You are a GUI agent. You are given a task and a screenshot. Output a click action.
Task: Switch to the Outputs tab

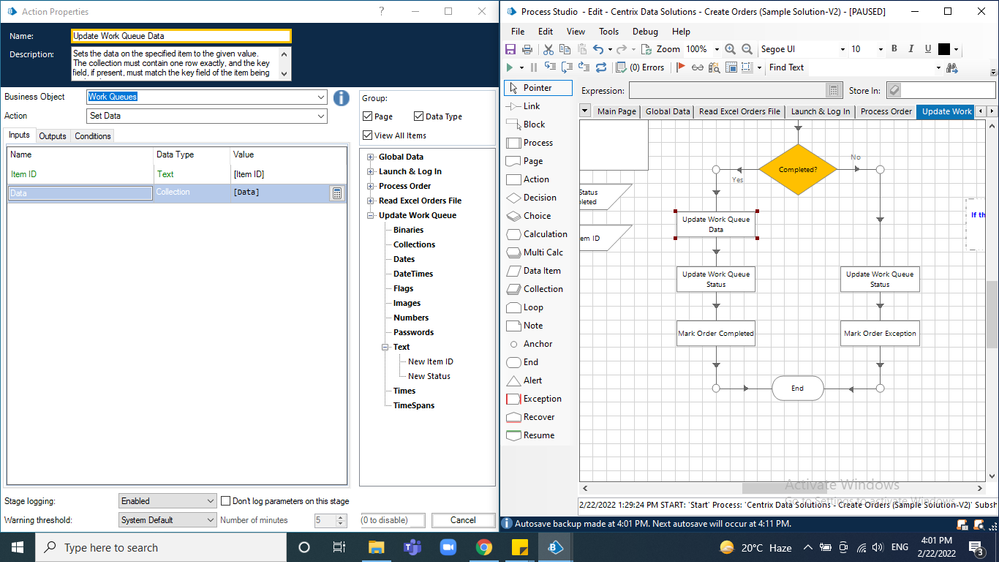pyautogui.click(x=52, y=136)
